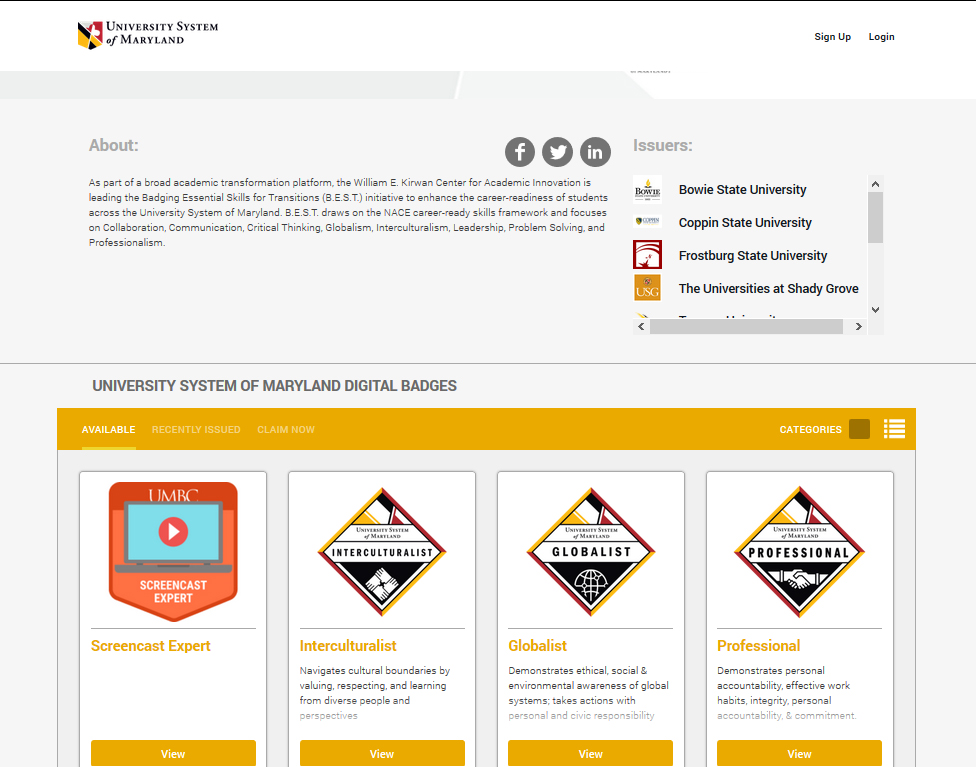Click the Facebook share icon
Image resolution: width=976 pixels, height=767 pixels.
520,152
